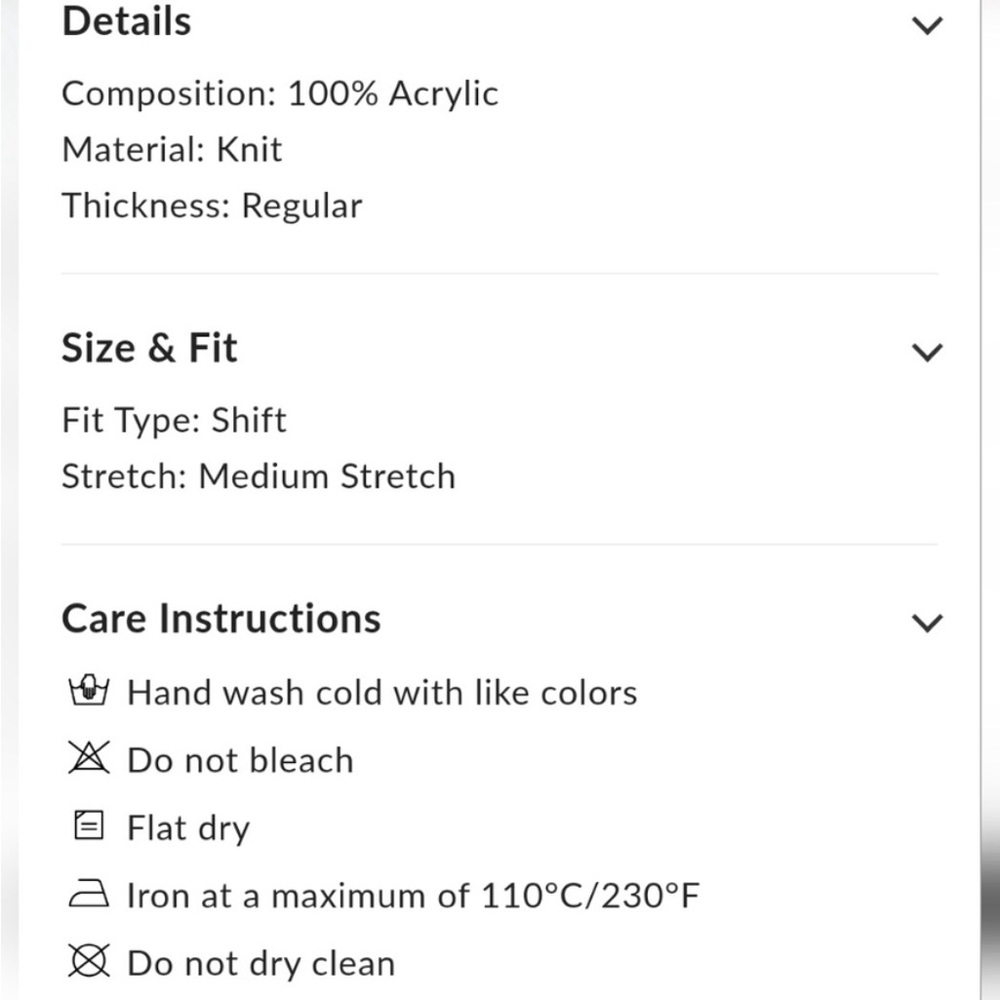1000x1000 pixels.
Task: Click the do not dry clean icon
Action: 88,963
